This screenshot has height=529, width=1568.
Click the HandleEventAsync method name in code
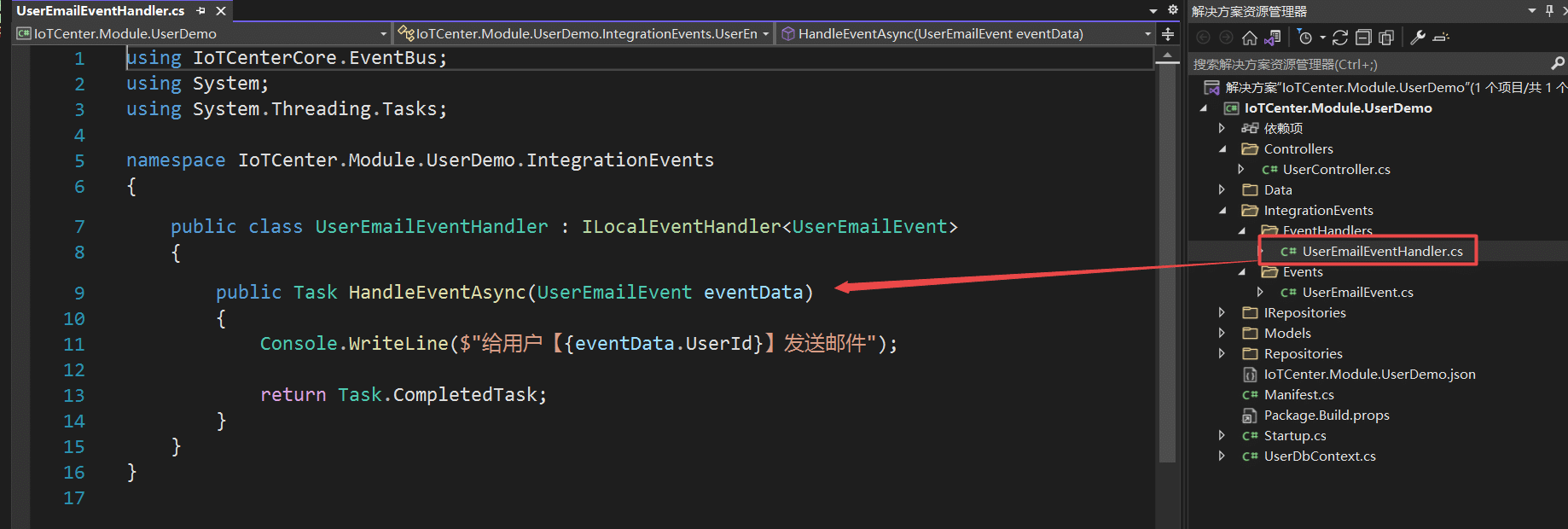click(x=438, y=292)
